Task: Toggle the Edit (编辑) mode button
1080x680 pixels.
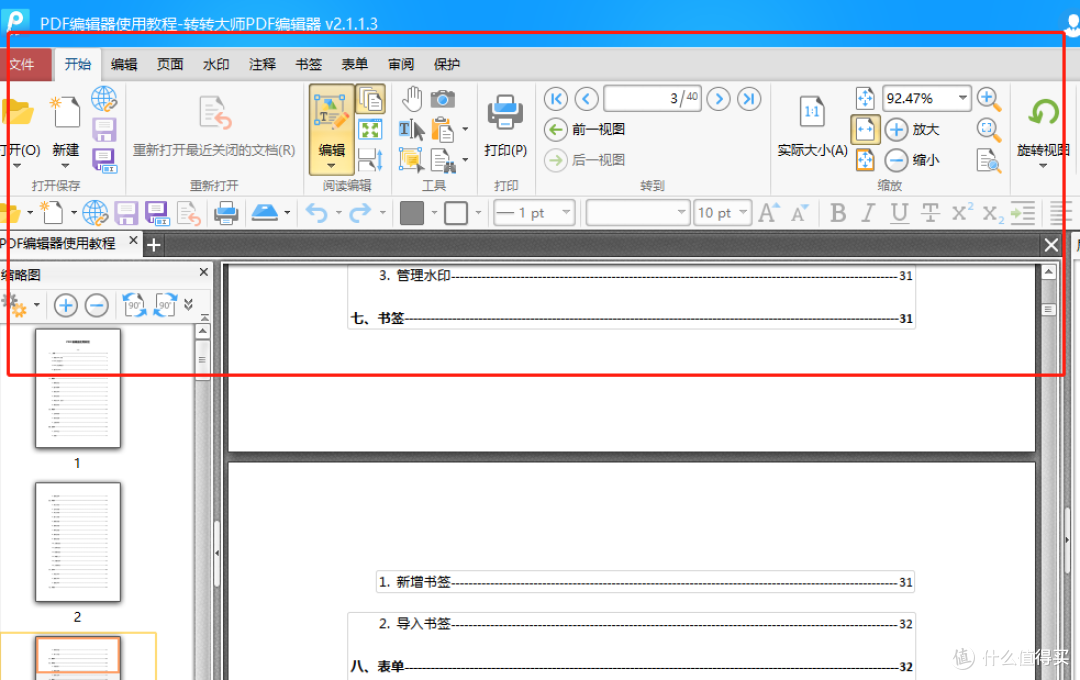Action: pos(331,129)
